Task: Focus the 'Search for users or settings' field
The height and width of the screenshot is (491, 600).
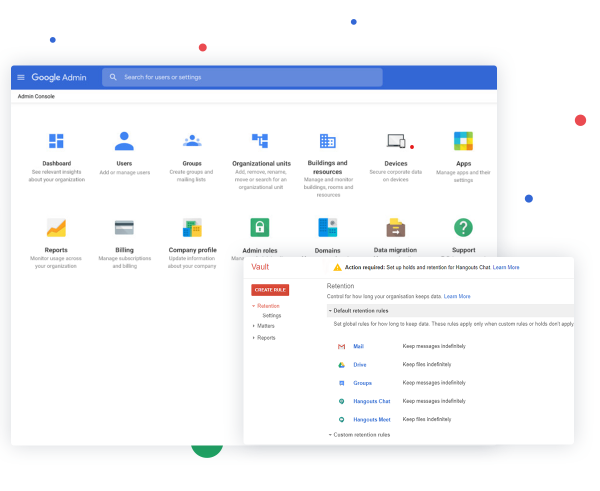Action: point(242,77)
